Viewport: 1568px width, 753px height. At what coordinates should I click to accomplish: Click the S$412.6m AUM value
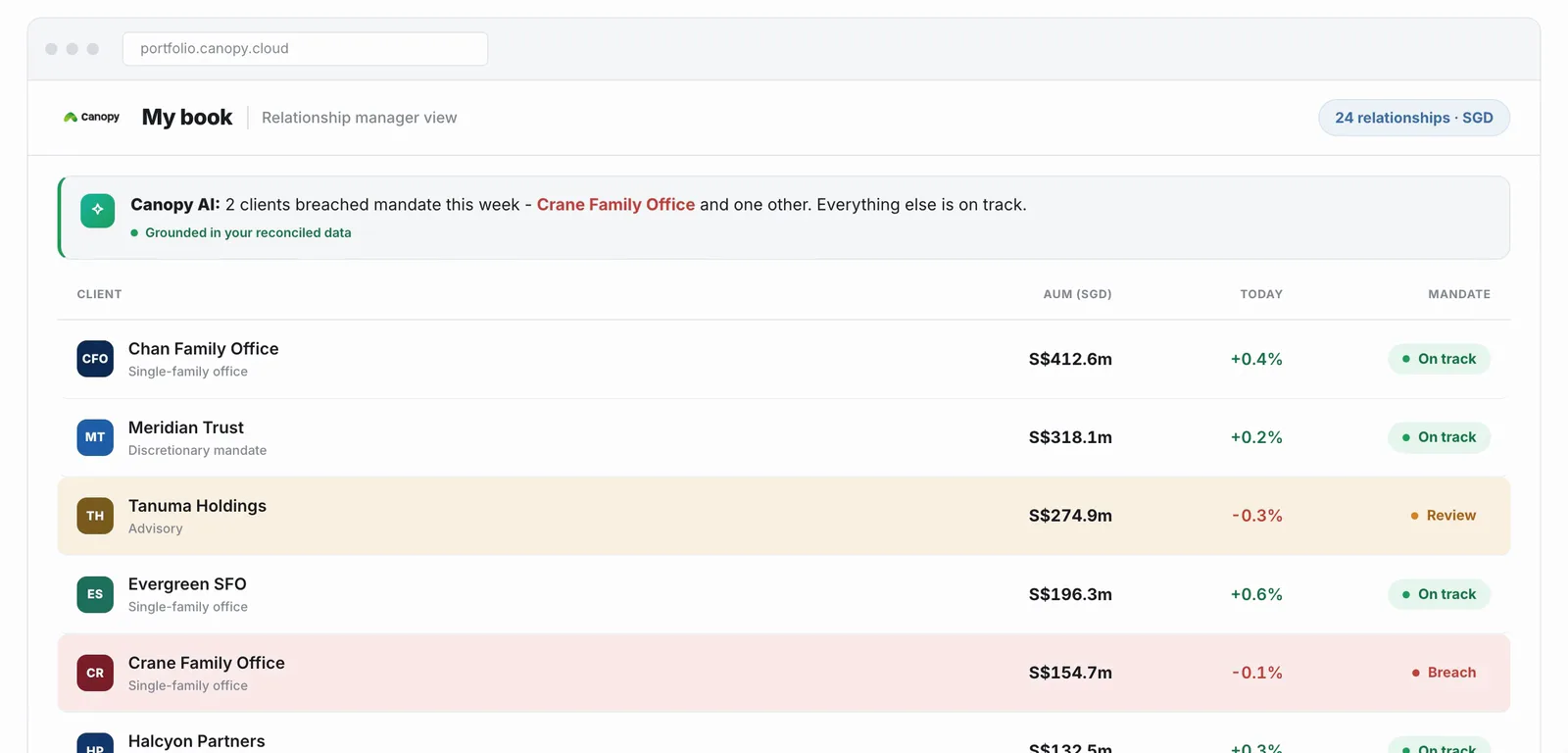pos(1070,359)
